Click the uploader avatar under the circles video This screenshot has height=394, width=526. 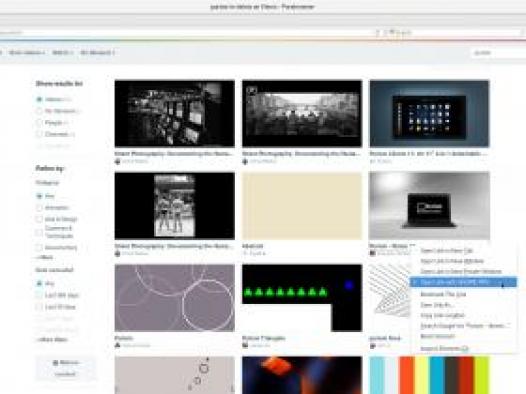point(117,345)
